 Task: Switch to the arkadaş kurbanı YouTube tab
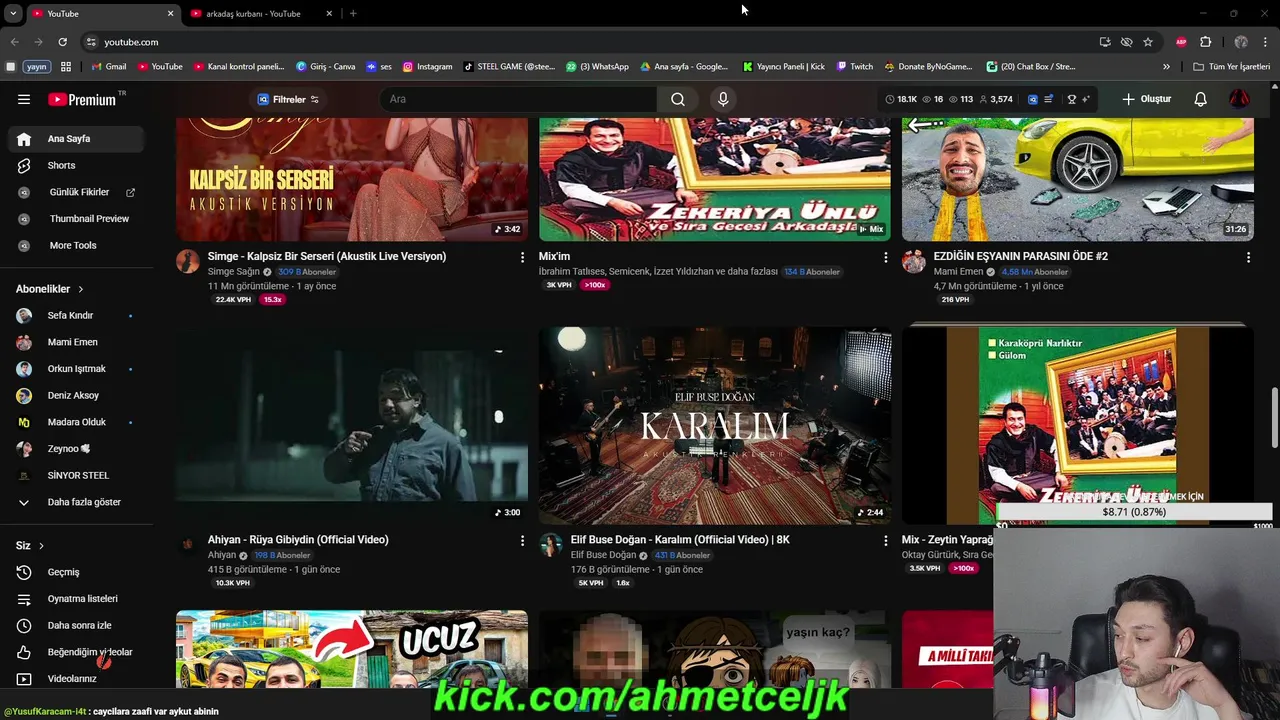(x=260, y=13)
